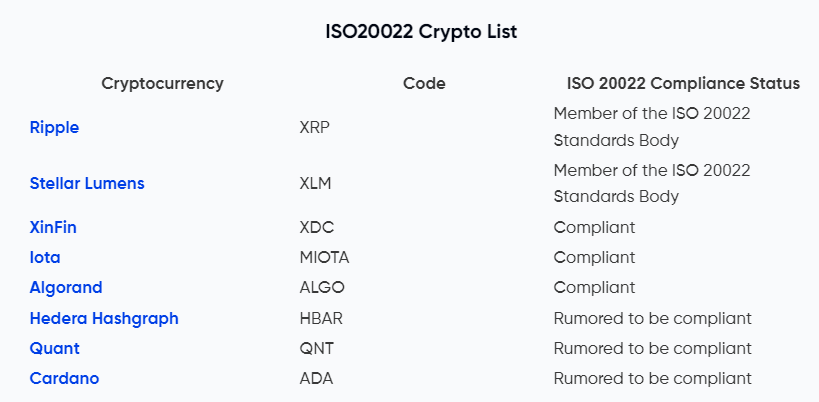Select the XDC code text
Image resolution: width=819 pixels, height=402 pixels.
(x=317, y=228)
